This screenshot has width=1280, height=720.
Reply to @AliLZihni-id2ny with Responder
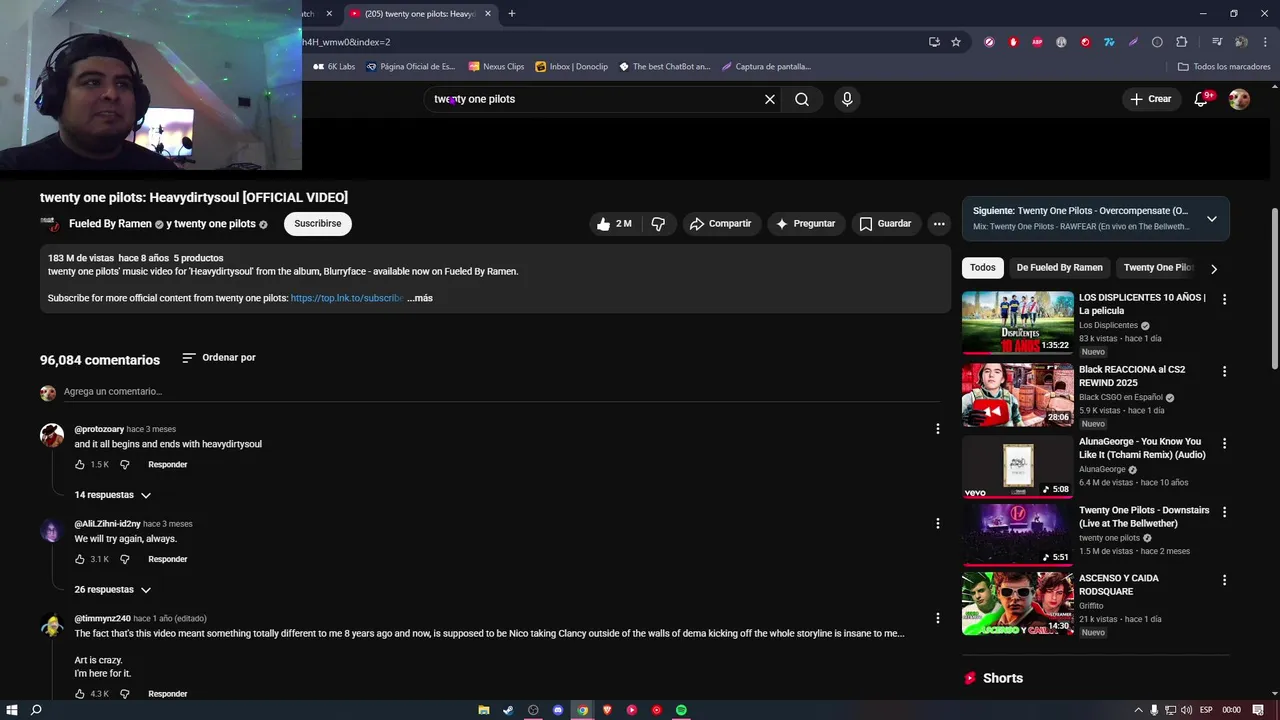click(x=168, y=559)
